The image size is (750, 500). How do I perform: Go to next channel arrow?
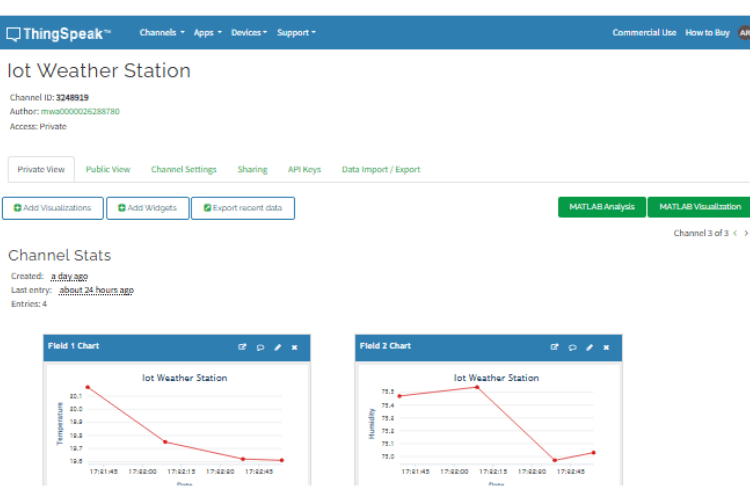(746, 233)
